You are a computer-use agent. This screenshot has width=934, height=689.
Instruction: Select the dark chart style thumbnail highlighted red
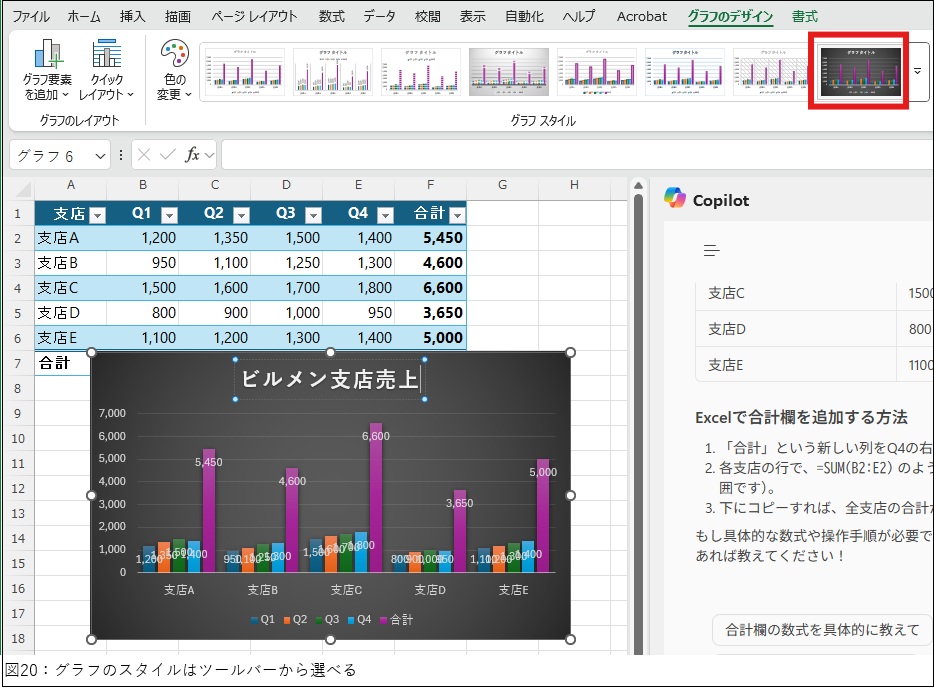860,71
